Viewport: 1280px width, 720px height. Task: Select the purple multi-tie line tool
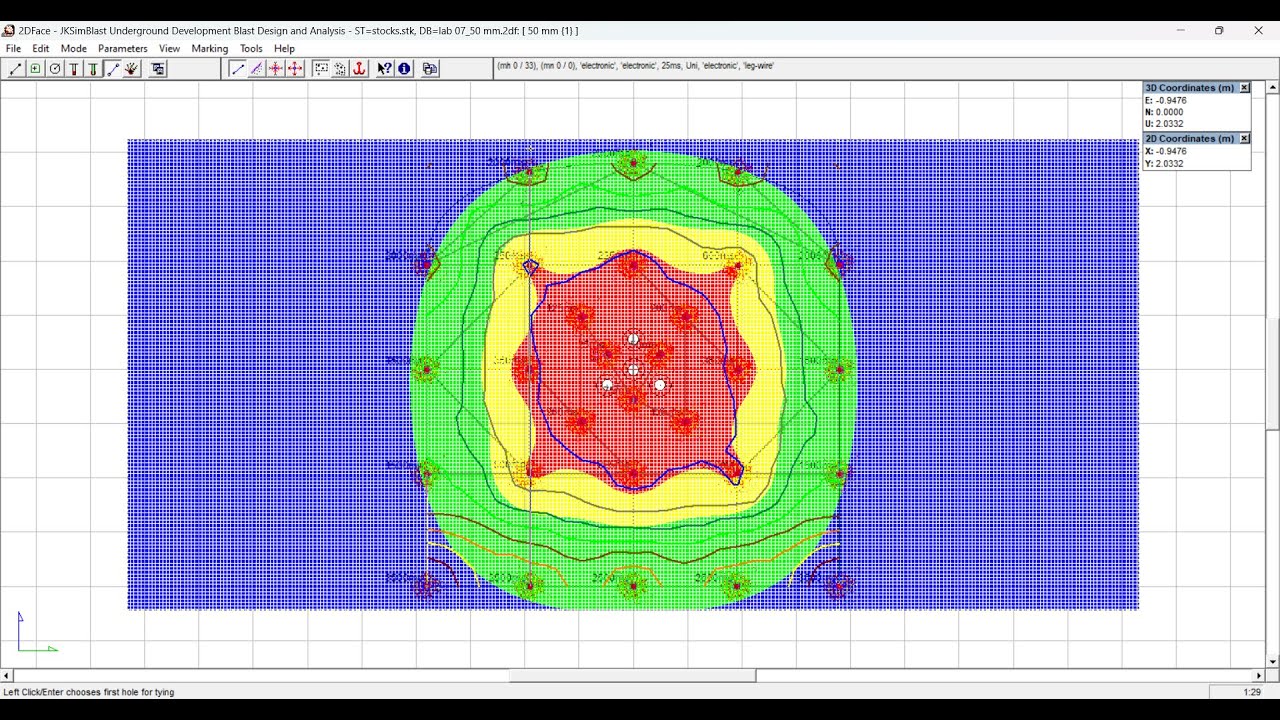tap(256, 69)
